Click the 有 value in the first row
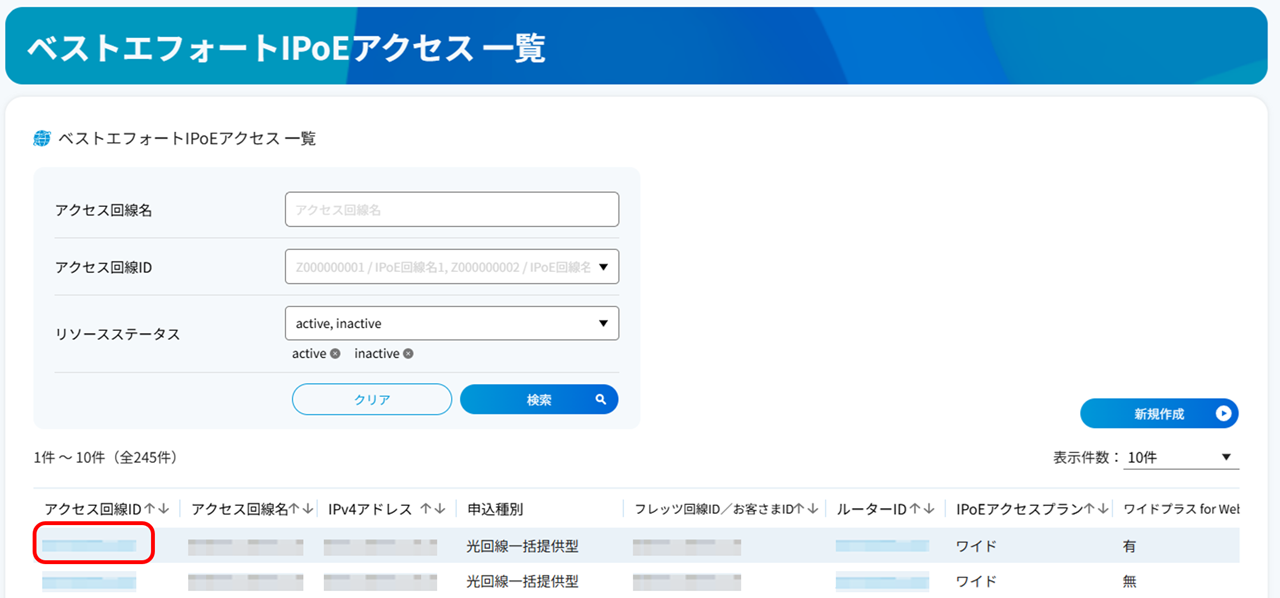The image size is (1280, 598). 1130,546
